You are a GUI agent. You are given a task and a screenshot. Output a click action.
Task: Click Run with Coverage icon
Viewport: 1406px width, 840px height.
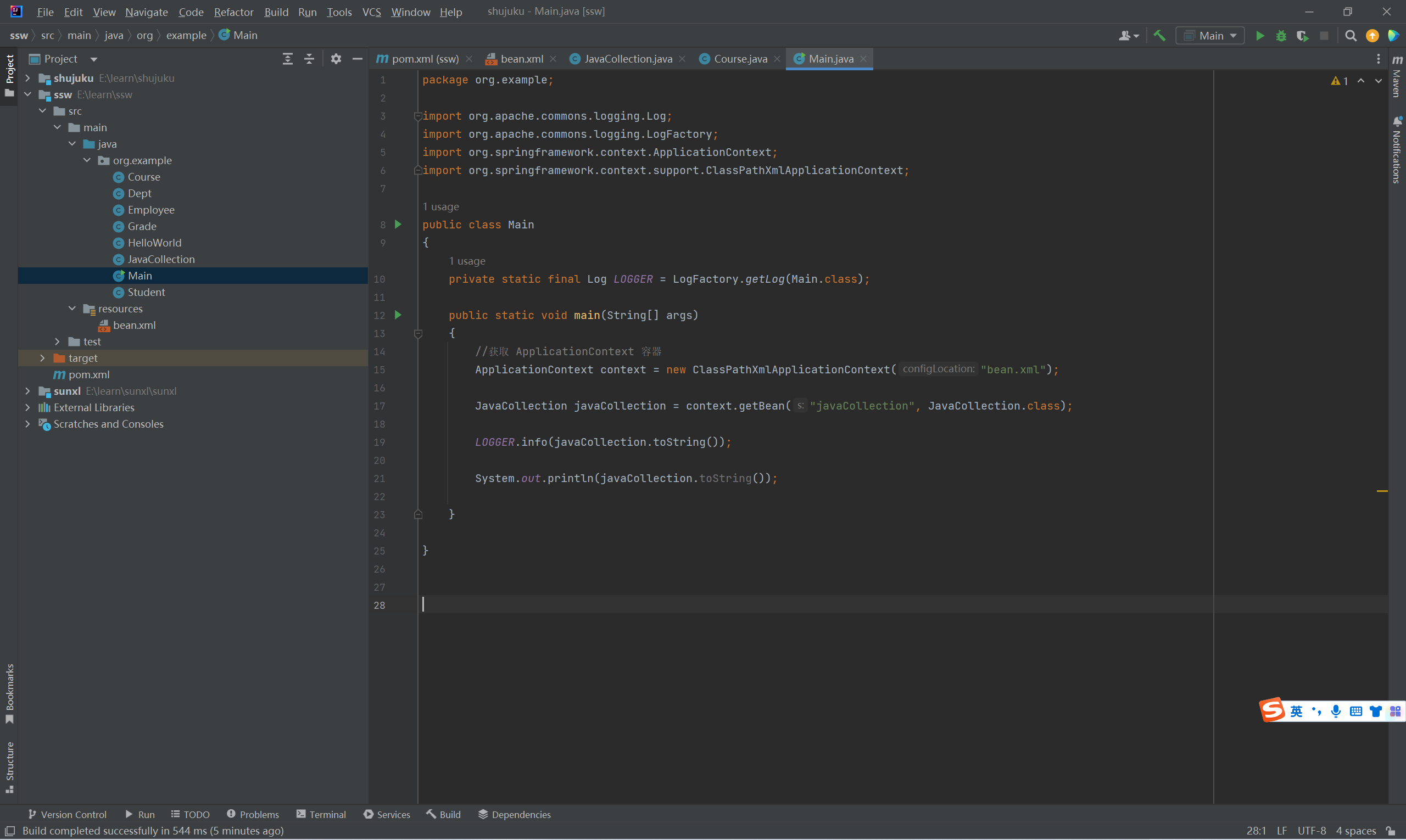click(1302, 36)
